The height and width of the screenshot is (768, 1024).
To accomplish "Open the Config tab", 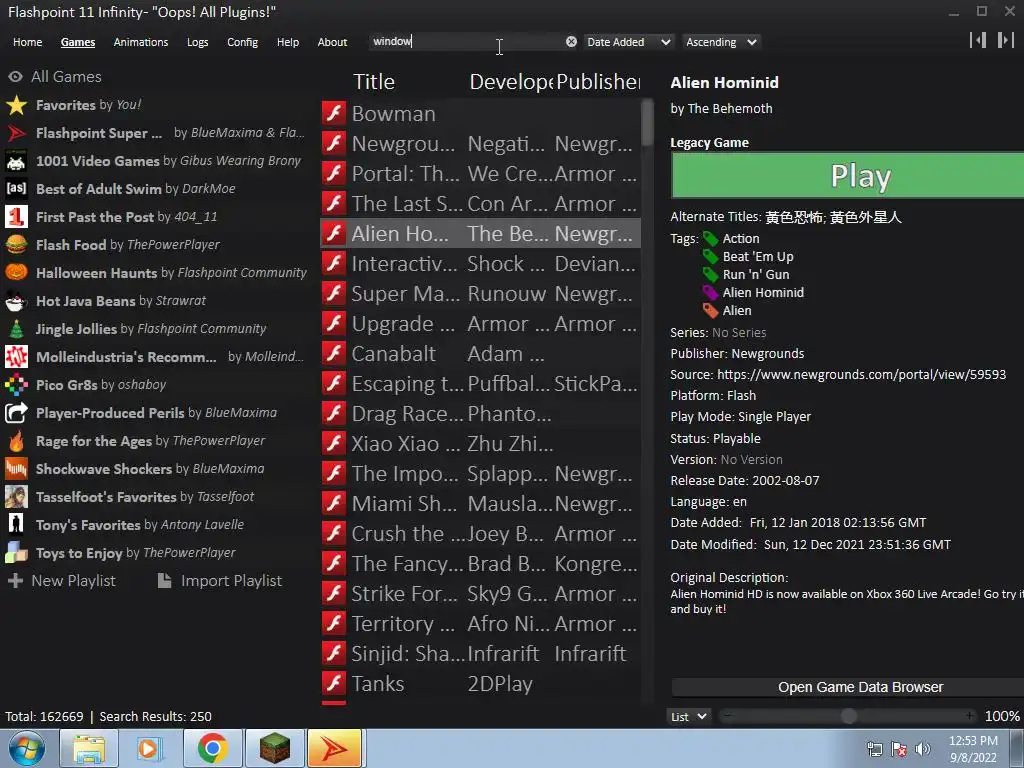I will click(242, 42).
